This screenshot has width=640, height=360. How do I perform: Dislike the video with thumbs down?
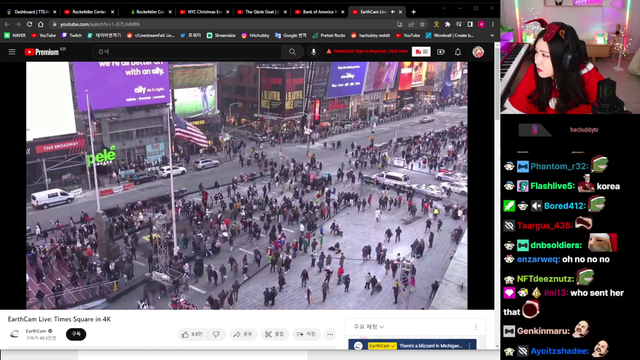[216, 334]
